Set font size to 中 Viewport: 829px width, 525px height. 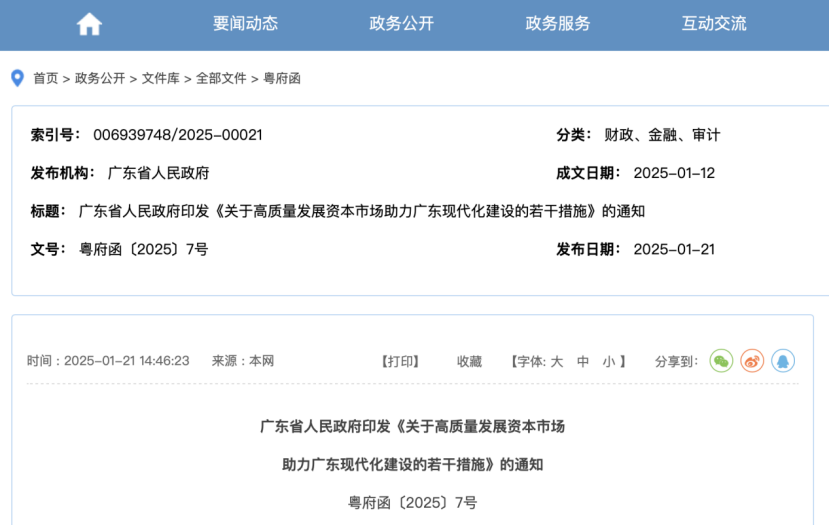(583, 361)
